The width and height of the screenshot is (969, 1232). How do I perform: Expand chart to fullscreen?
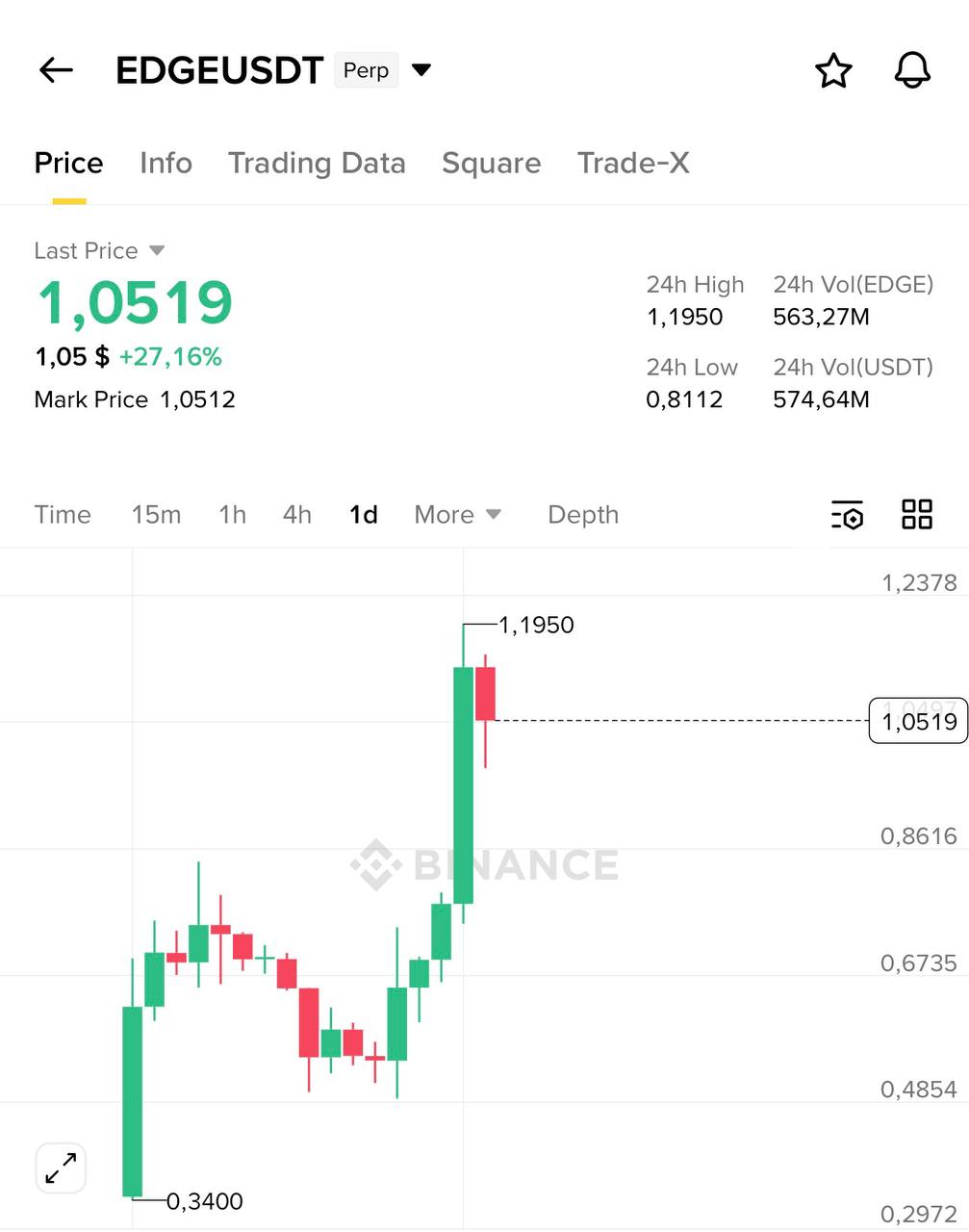pyautogui.click(x=62, y=1168)
